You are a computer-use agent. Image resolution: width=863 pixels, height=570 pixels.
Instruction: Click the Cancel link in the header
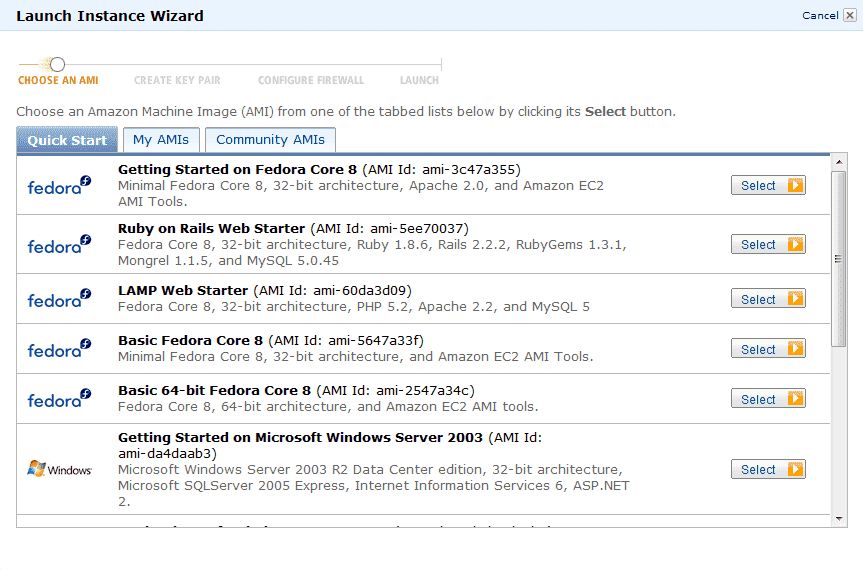[820, 15]
